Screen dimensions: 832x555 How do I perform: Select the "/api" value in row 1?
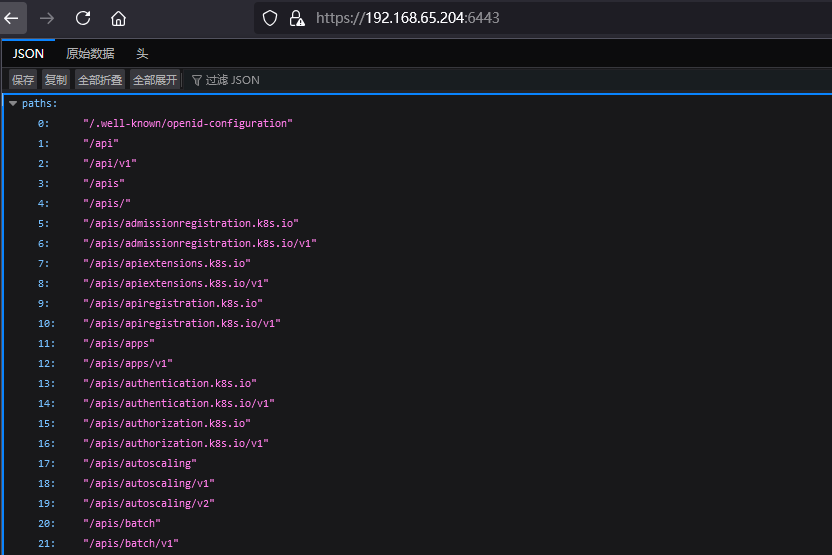[101, 143]
